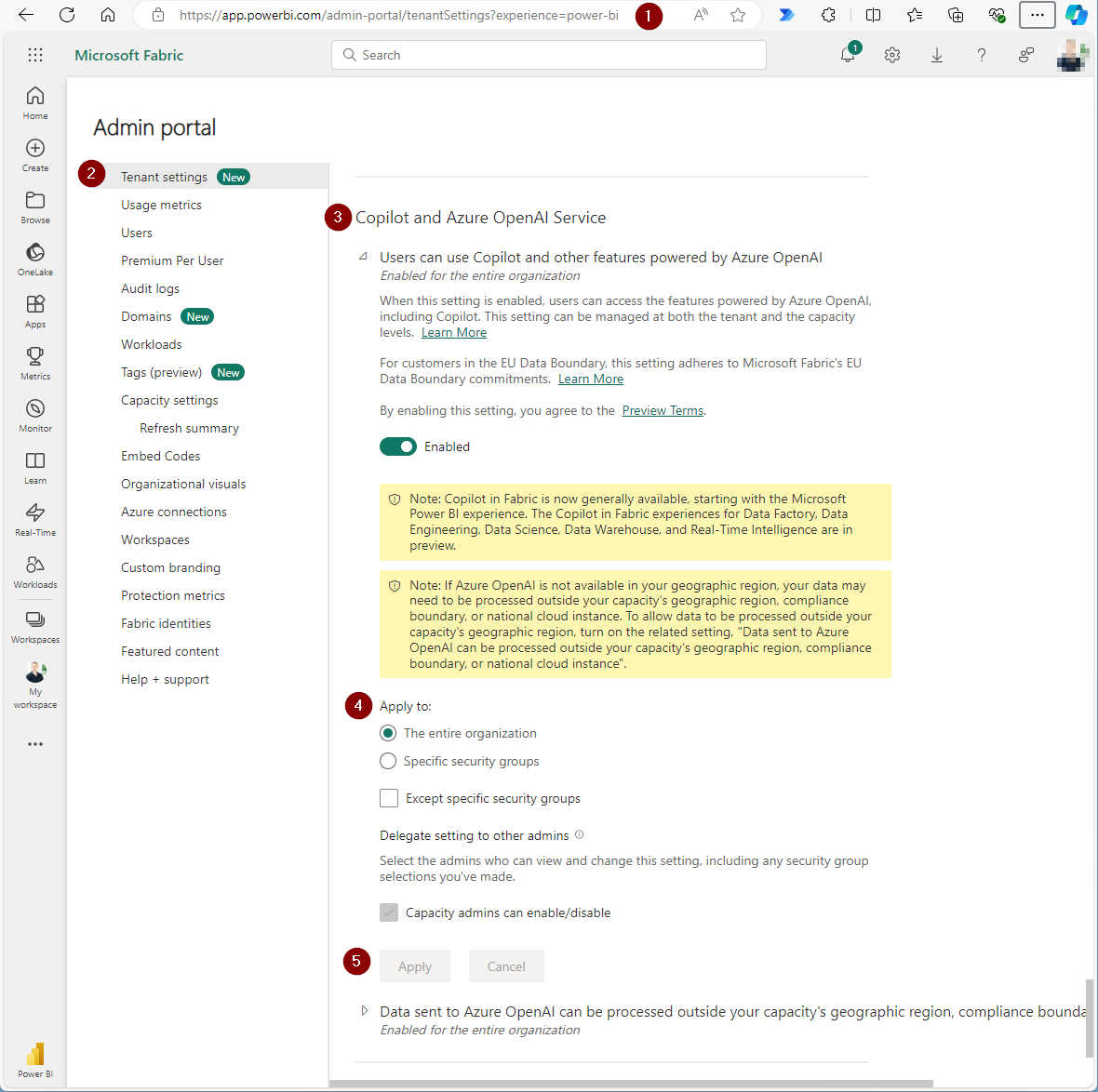Open Learn More about EU Data Boundary
The image size is (1098, 1092).
click(590, 379)
